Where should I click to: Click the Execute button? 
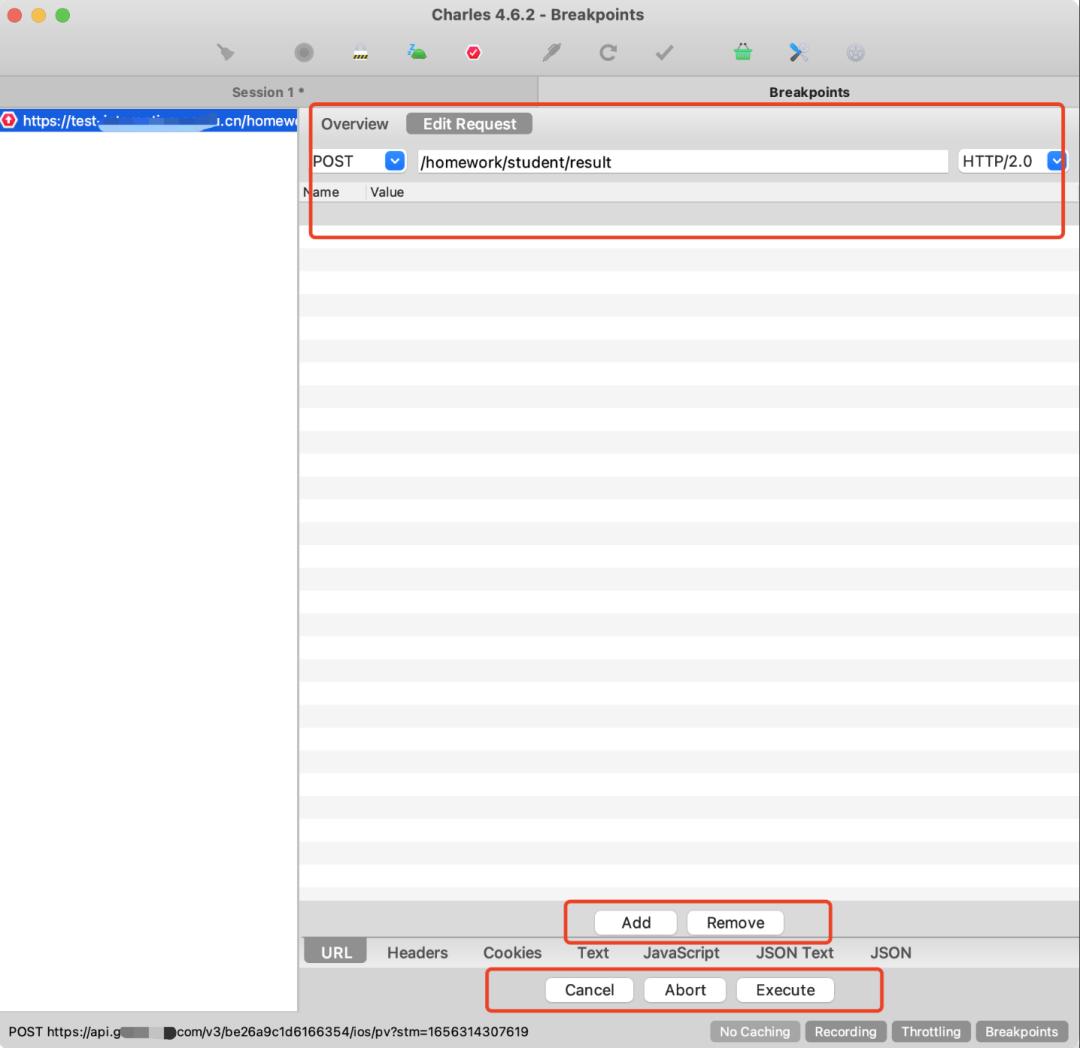(x=785, y=990)
